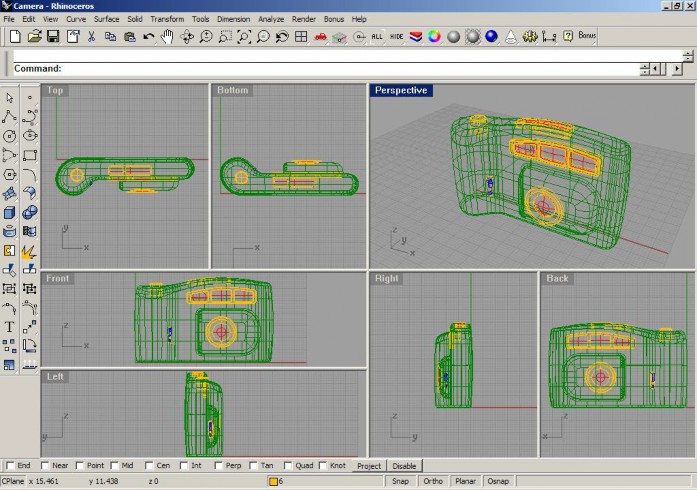The height and width of the screenshot is (490, 697).
Task: Click the blue Render sphere icon
Action: click(x=491, y=36)
